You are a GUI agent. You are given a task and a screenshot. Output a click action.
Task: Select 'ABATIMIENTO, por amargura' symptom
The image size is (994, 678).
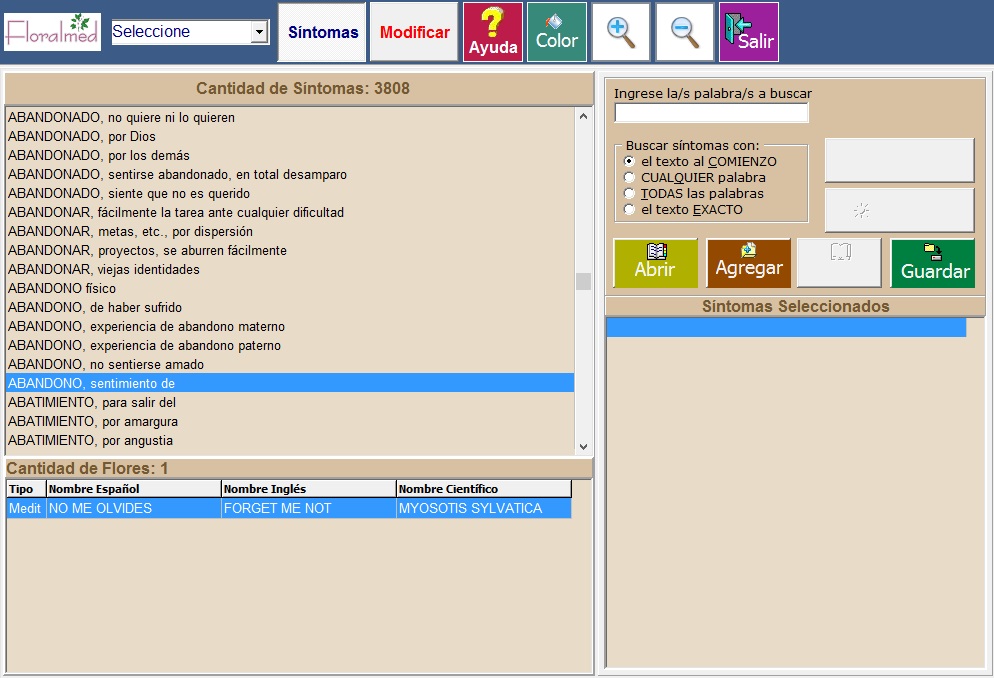290,421
